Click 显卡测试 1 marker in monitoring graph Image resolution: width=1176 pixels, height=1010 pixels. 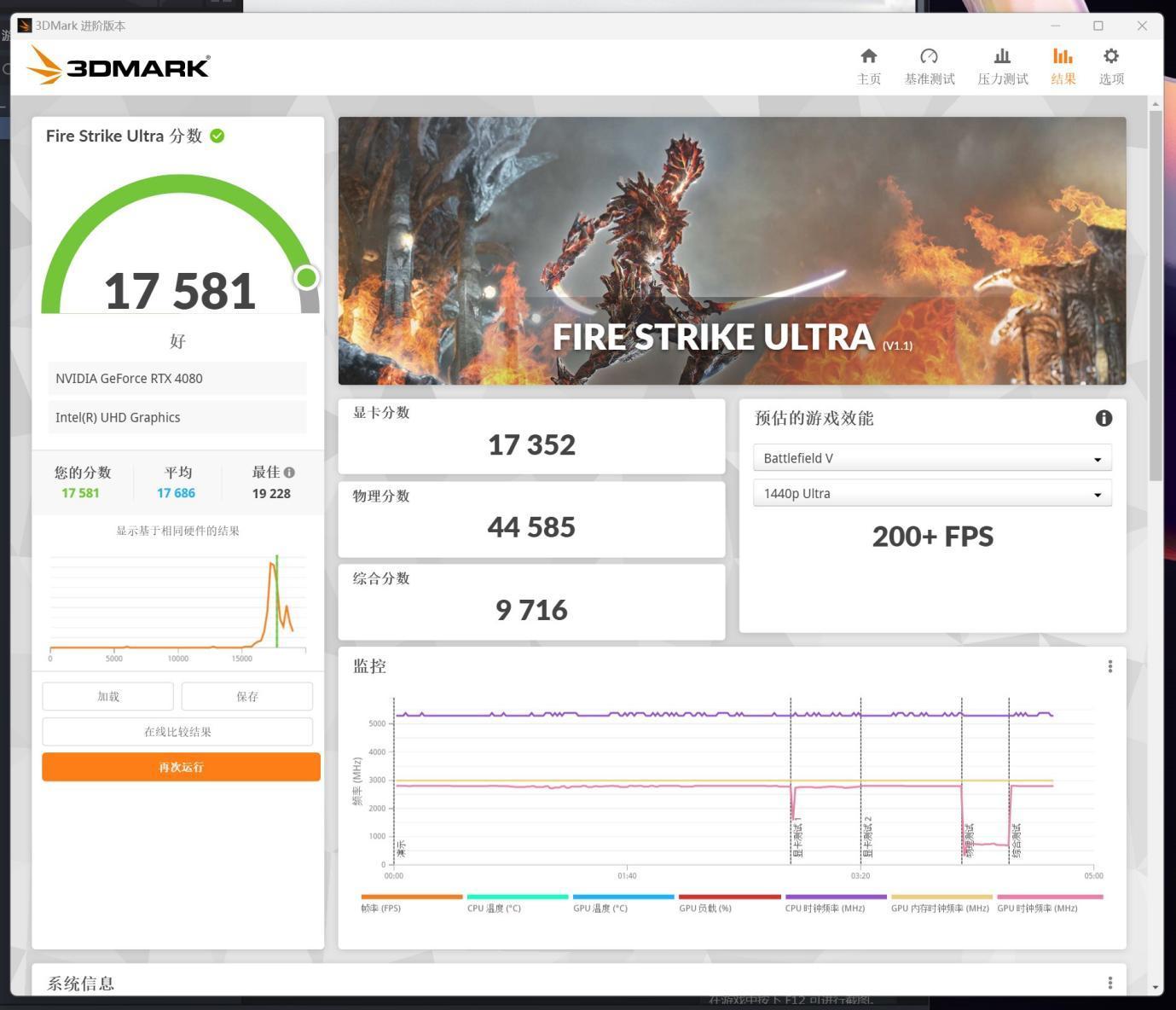tap(798, 839)
